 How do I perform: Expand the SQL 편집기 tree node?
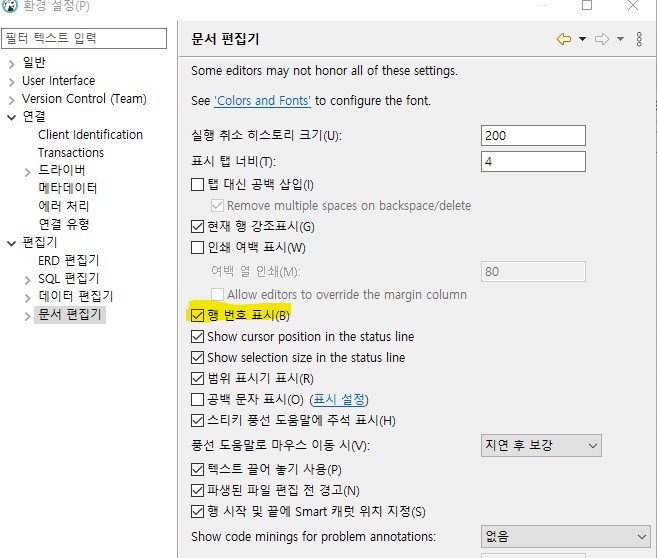[27, 280]
